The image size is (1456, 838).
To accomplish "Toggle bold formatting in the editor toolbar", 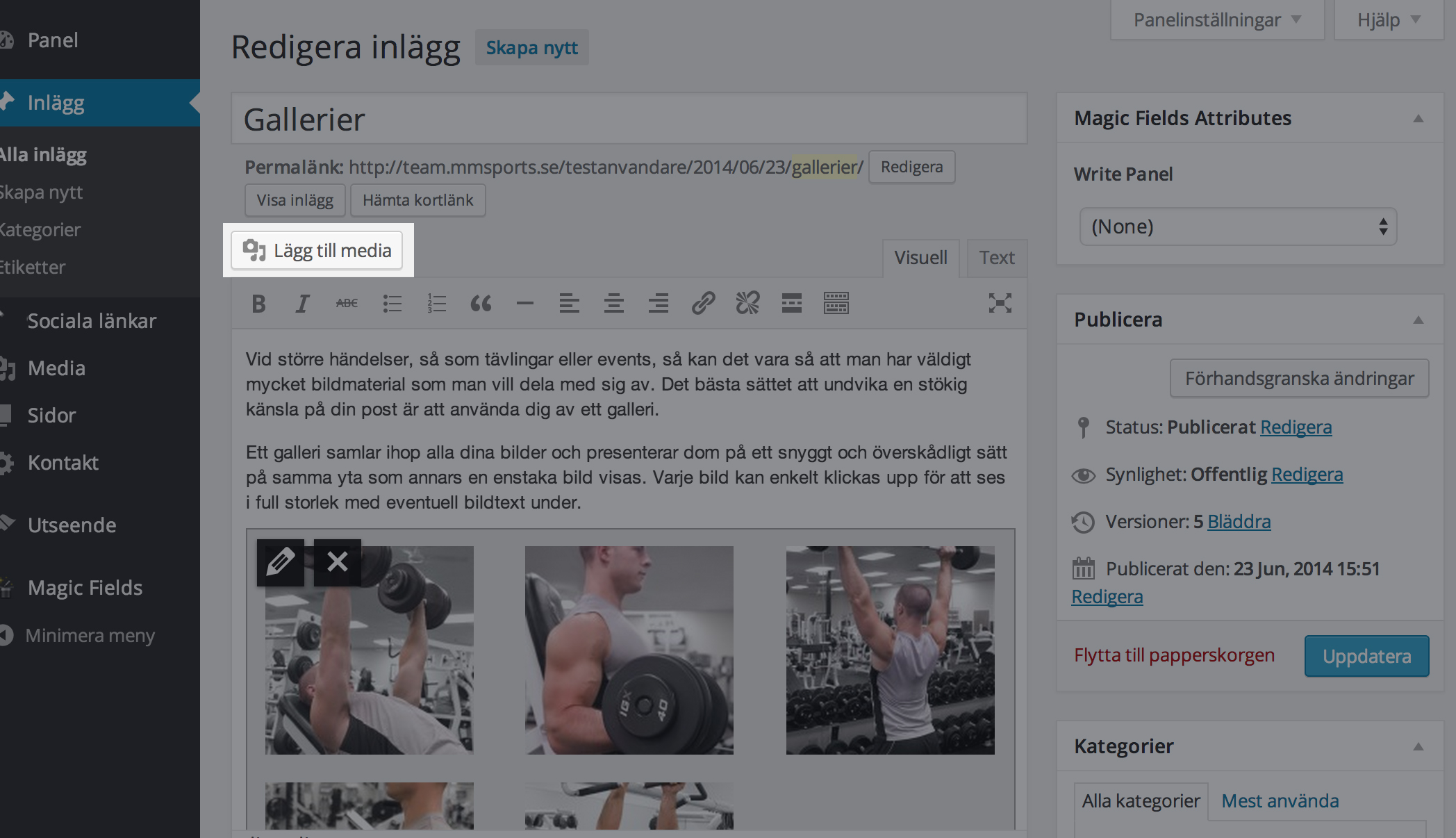I will 258,304.
